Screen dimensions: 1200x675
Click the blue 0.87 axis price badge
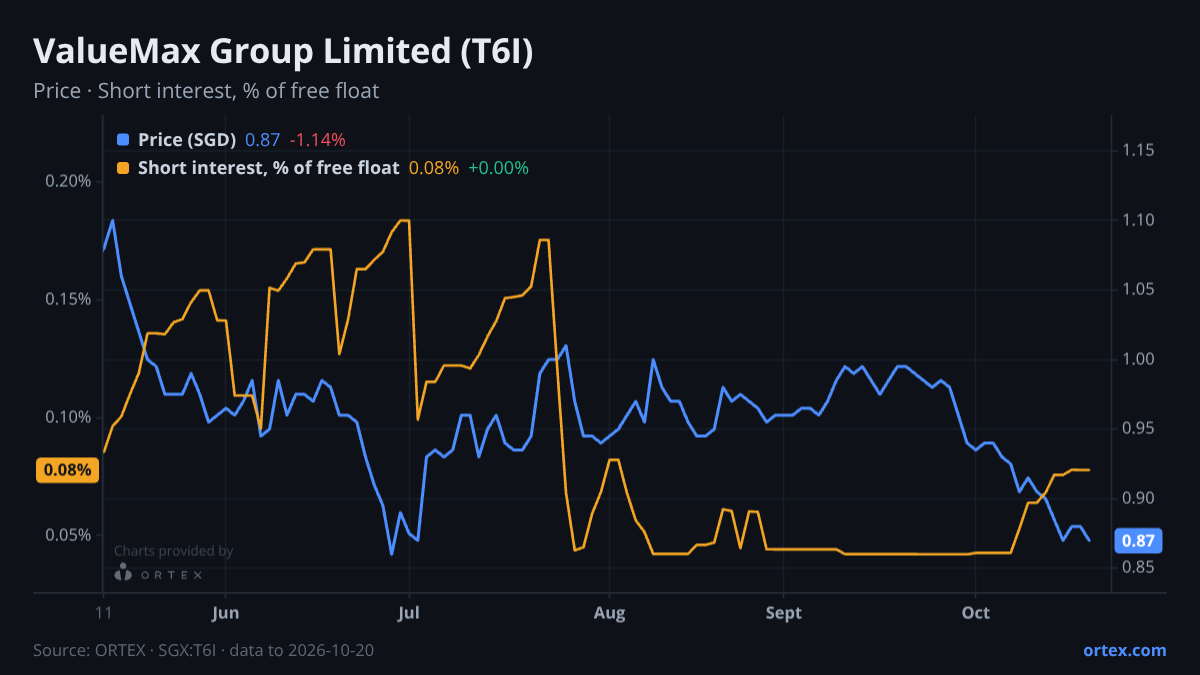click(x=1138, y=541)
